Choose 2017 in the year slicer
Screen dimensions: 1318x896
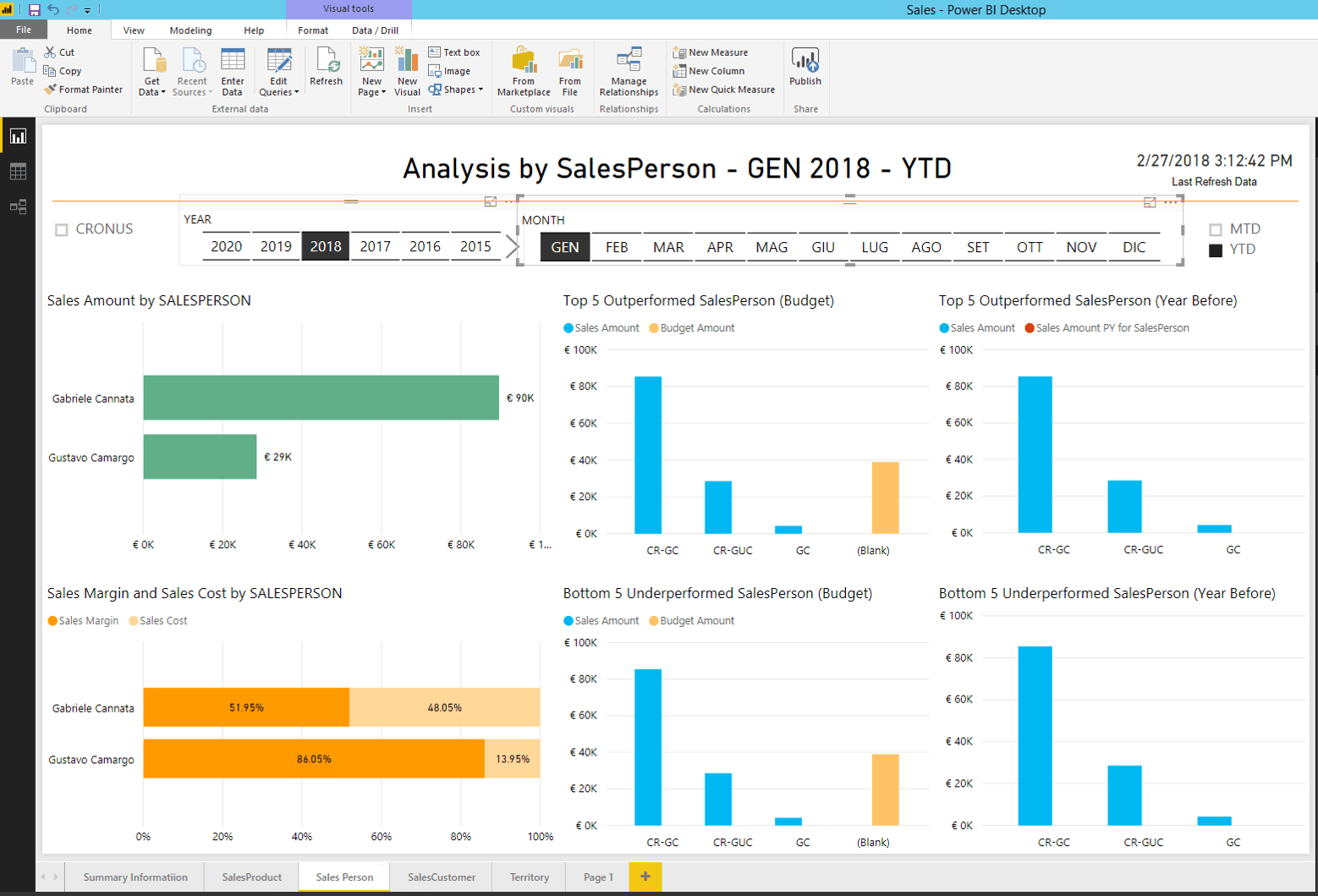[x=375, y=246]
